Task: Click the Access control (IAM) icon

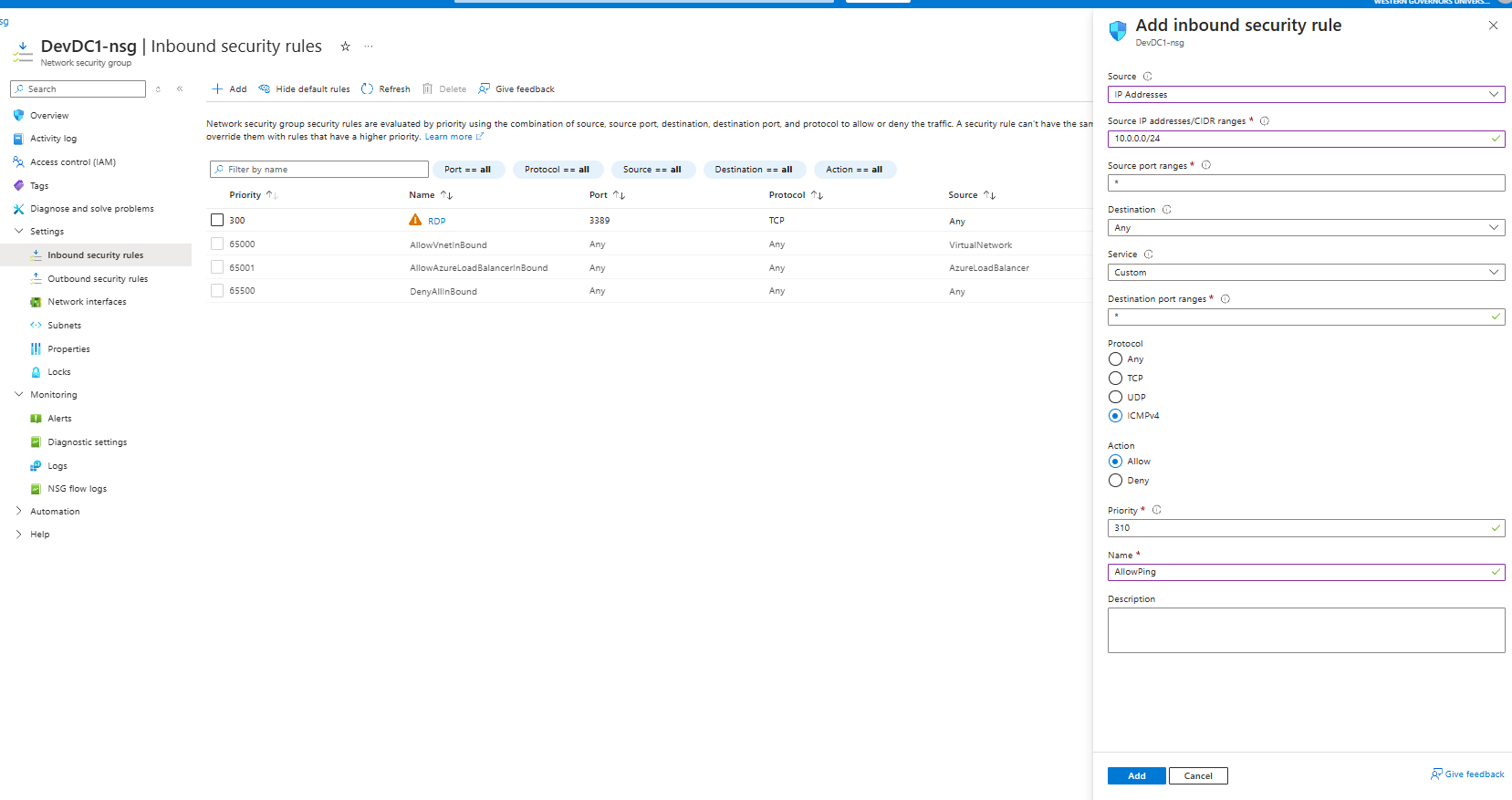Action: click(18, 162)
